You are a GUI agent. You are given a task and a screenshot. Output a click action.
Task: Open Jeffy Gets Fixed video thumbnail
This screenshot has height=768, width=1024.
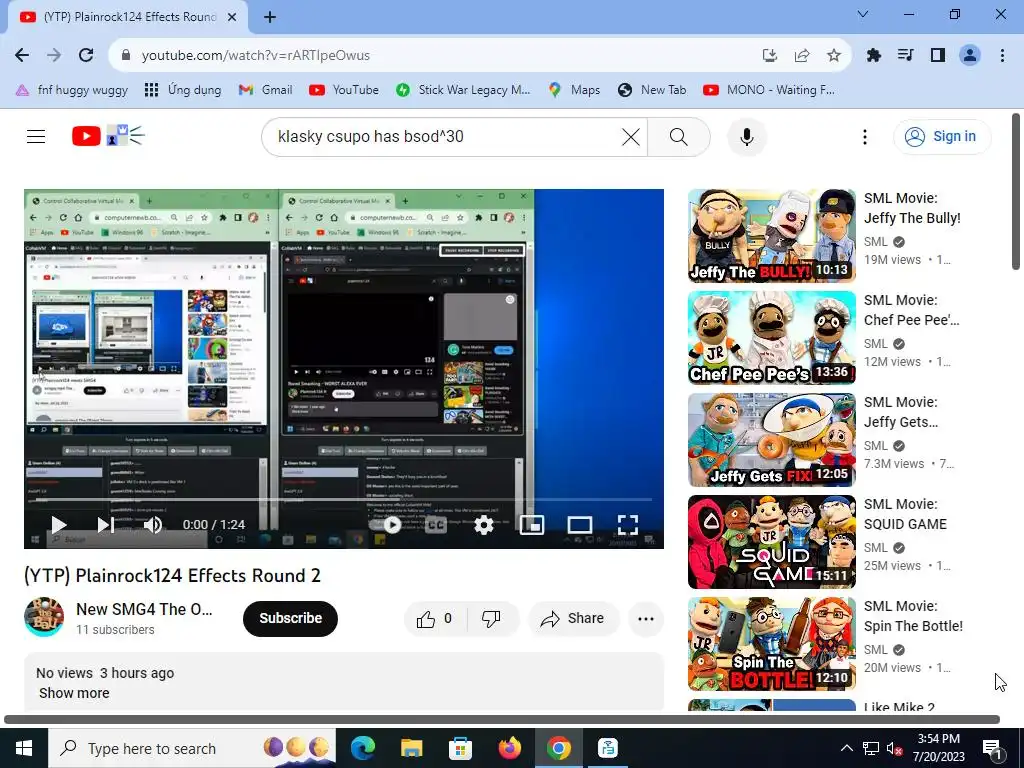[x=771, y=440]
